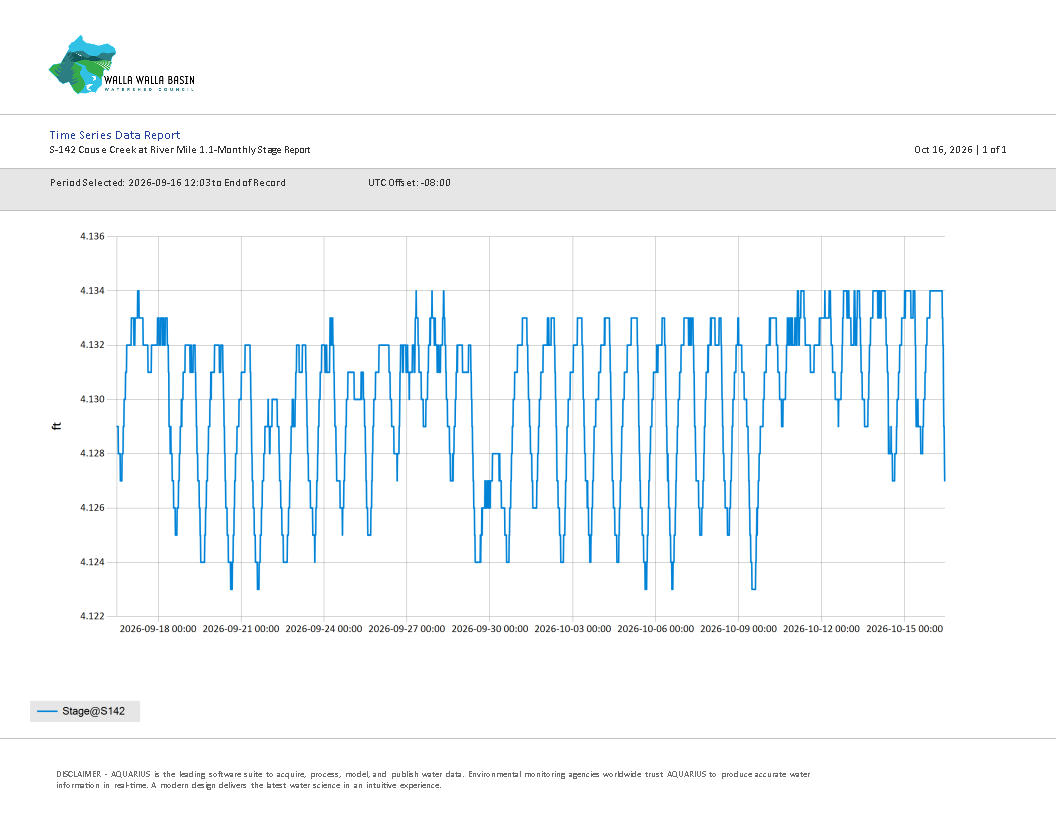This screenshot has height=816, width=1056.
Task: Click the Time Series Data Report title
Action: point(114,135)
